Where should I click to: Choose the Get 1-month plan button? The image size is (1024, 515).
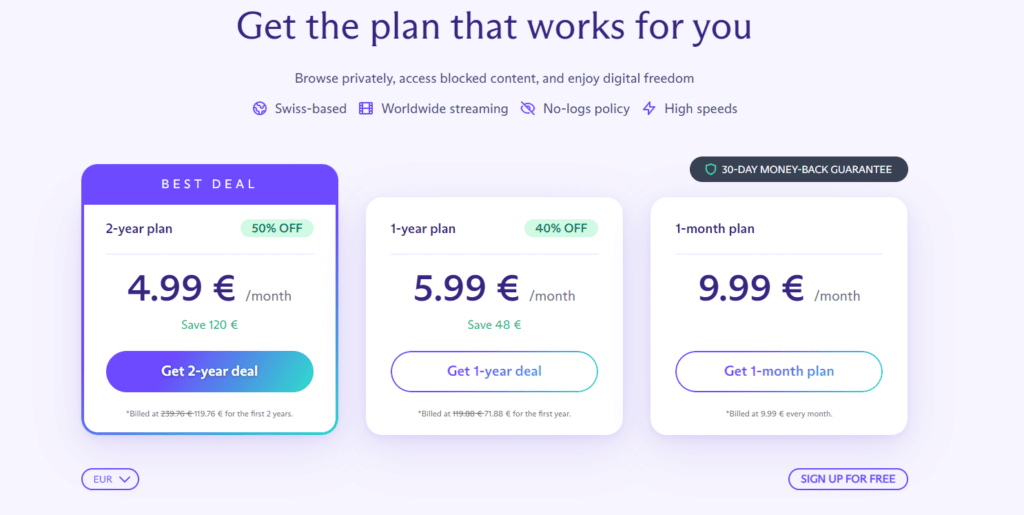[x=778, y=371]
